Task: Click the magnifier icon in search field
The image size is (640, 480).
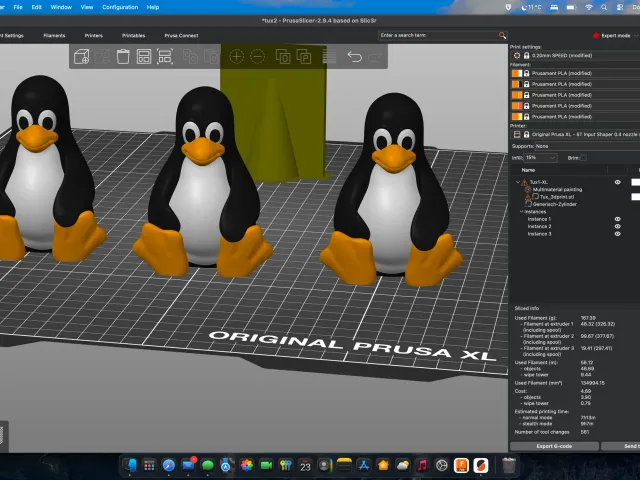Action: [x=502, y=36]
